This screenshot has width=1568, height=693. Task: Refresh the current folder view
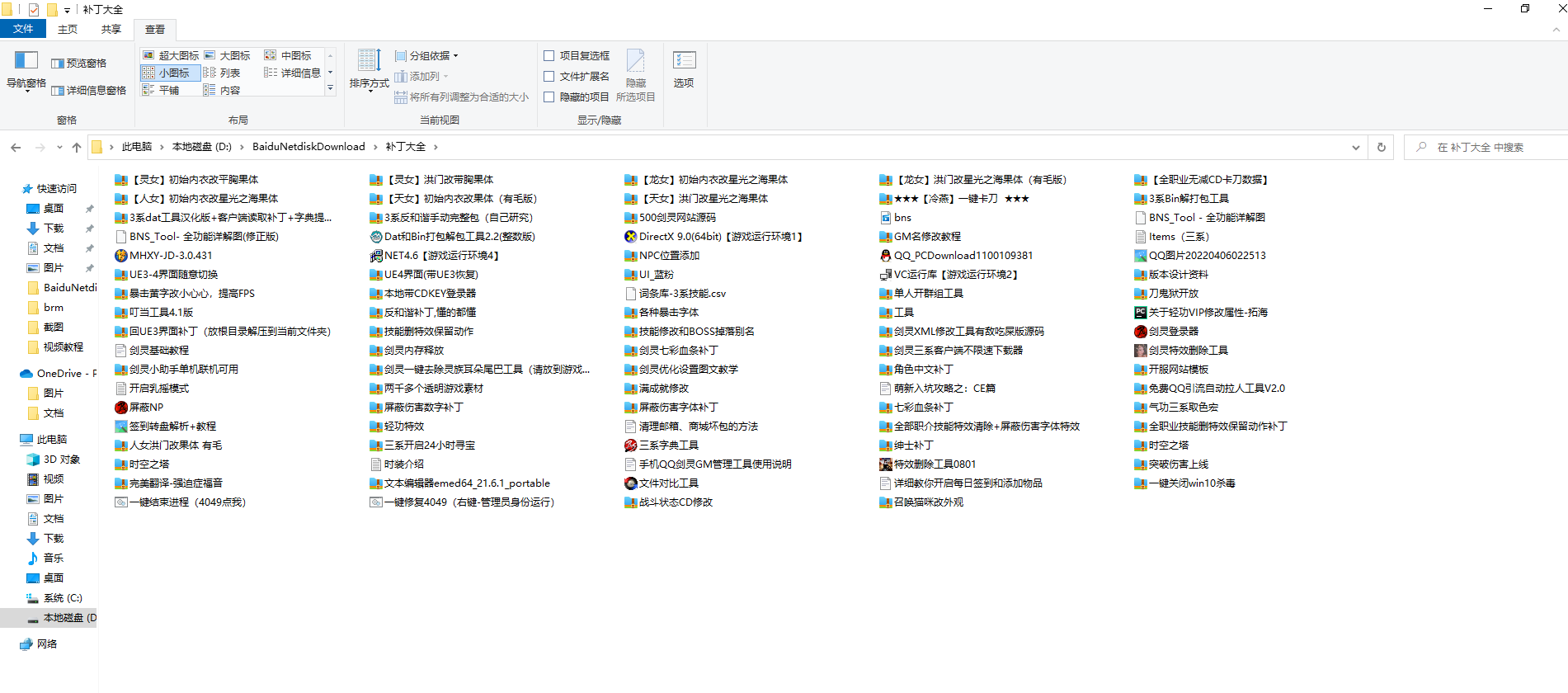(x=1382, y=148)
